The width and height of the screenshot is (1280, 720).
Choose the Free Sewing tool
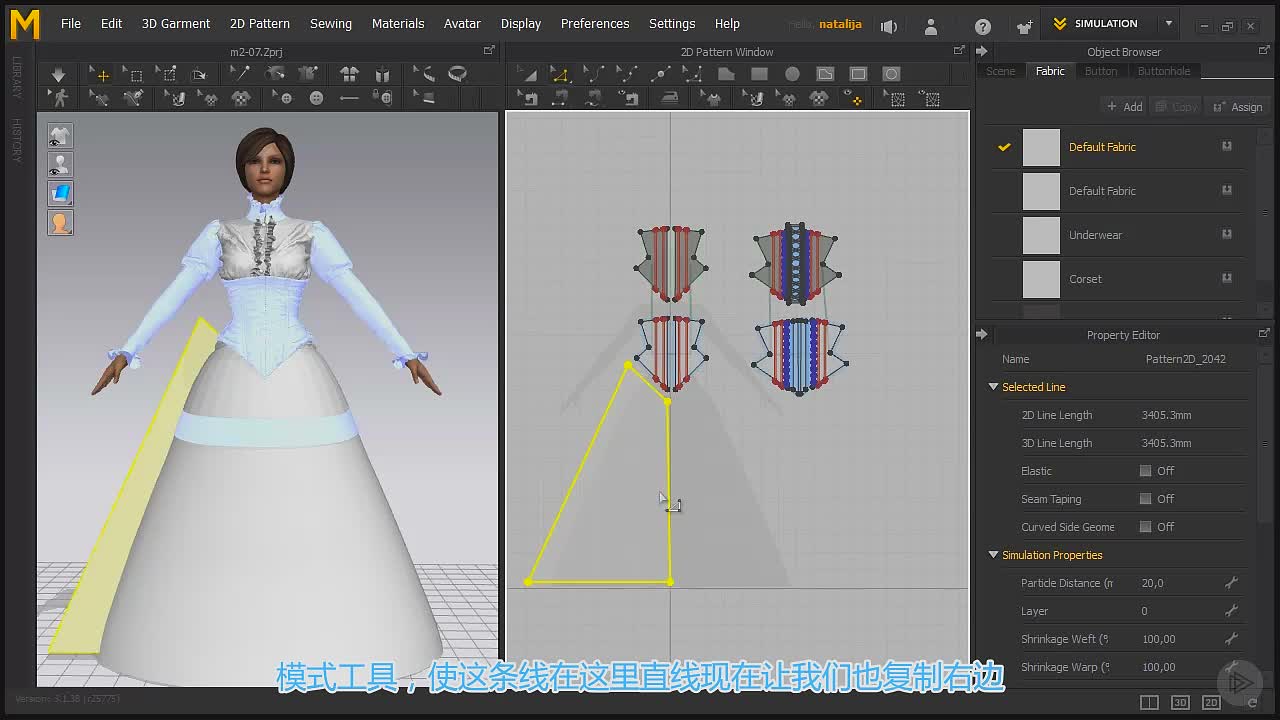594,98
